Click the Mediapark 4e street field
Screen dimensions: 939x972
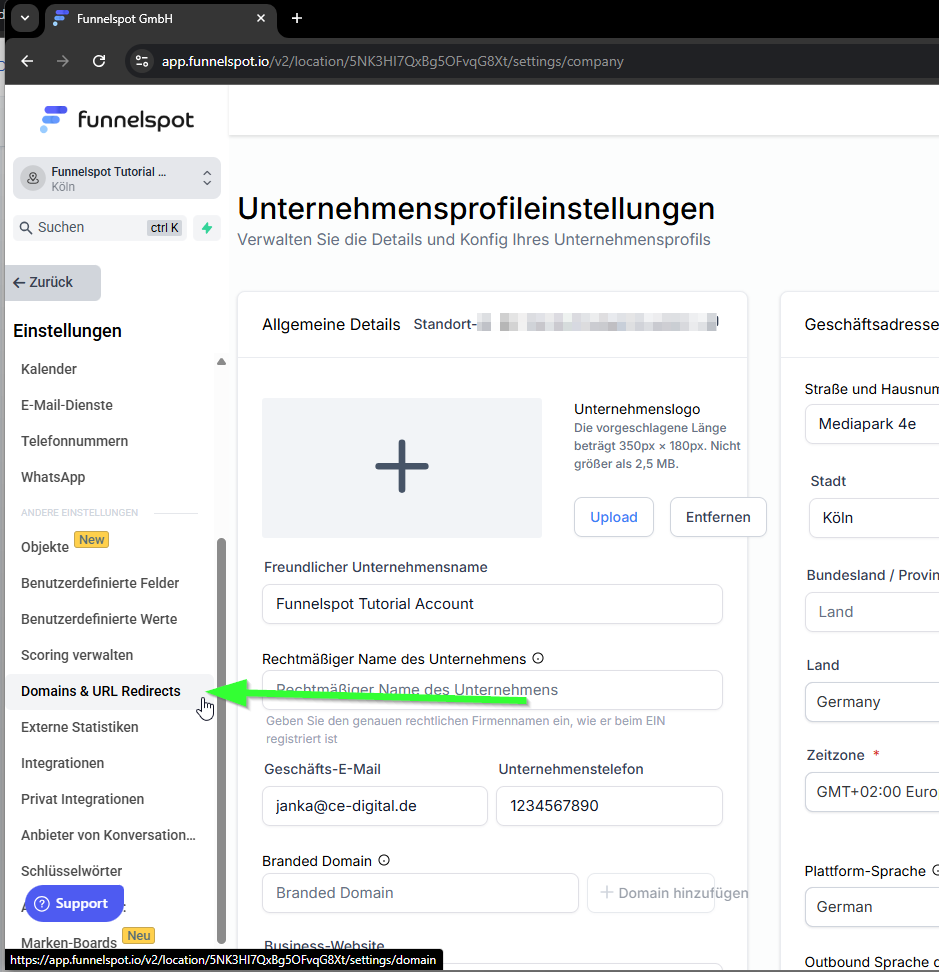point(872,424)
